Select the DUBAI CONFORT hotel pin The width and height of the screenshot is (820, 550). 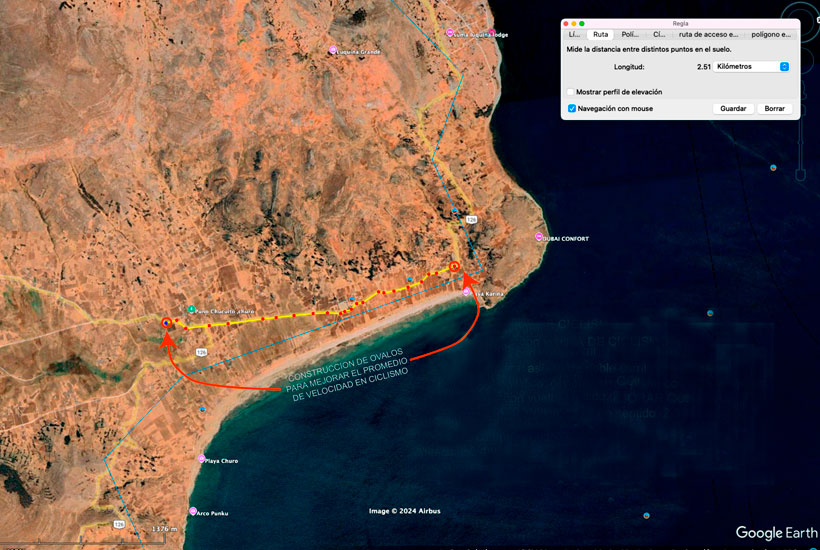[x=539, y=238]
